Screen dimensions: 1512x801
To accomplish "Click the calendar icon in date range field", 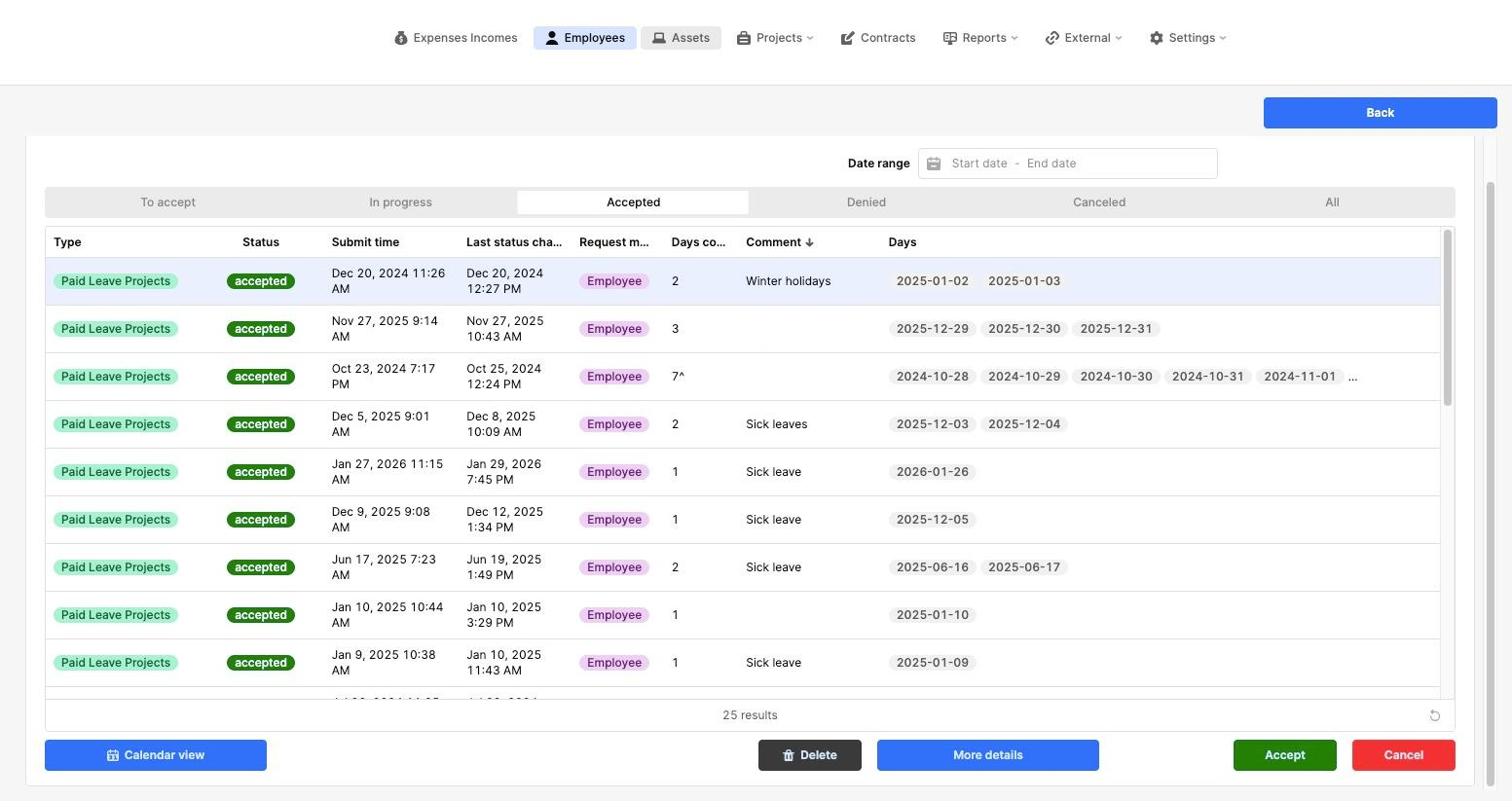I will click(x=934, y=163).
